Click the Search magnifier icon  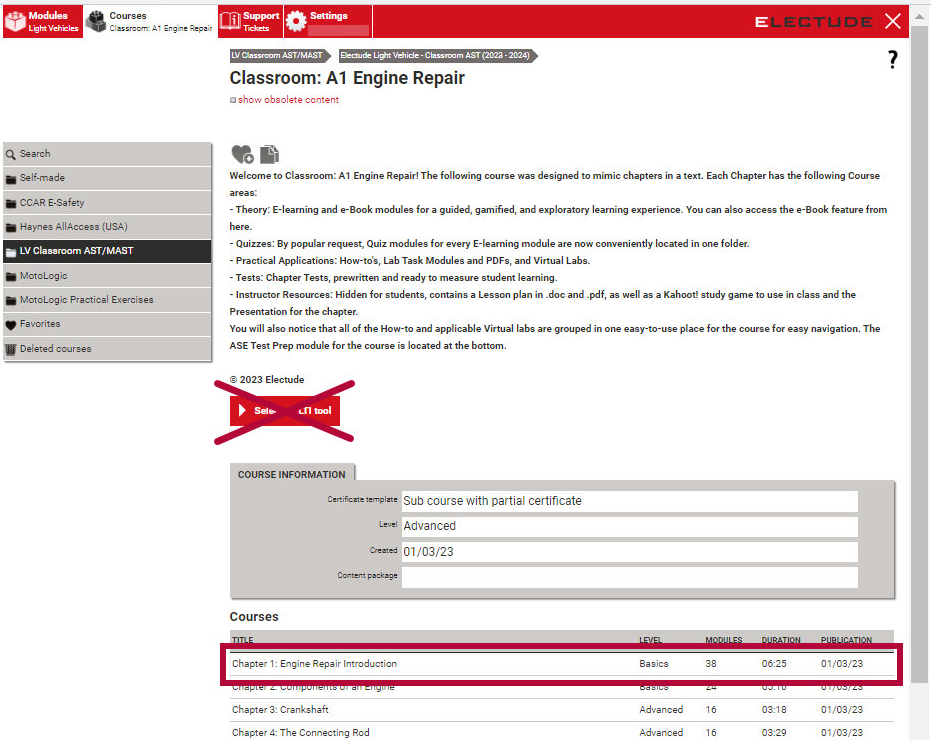11,155
